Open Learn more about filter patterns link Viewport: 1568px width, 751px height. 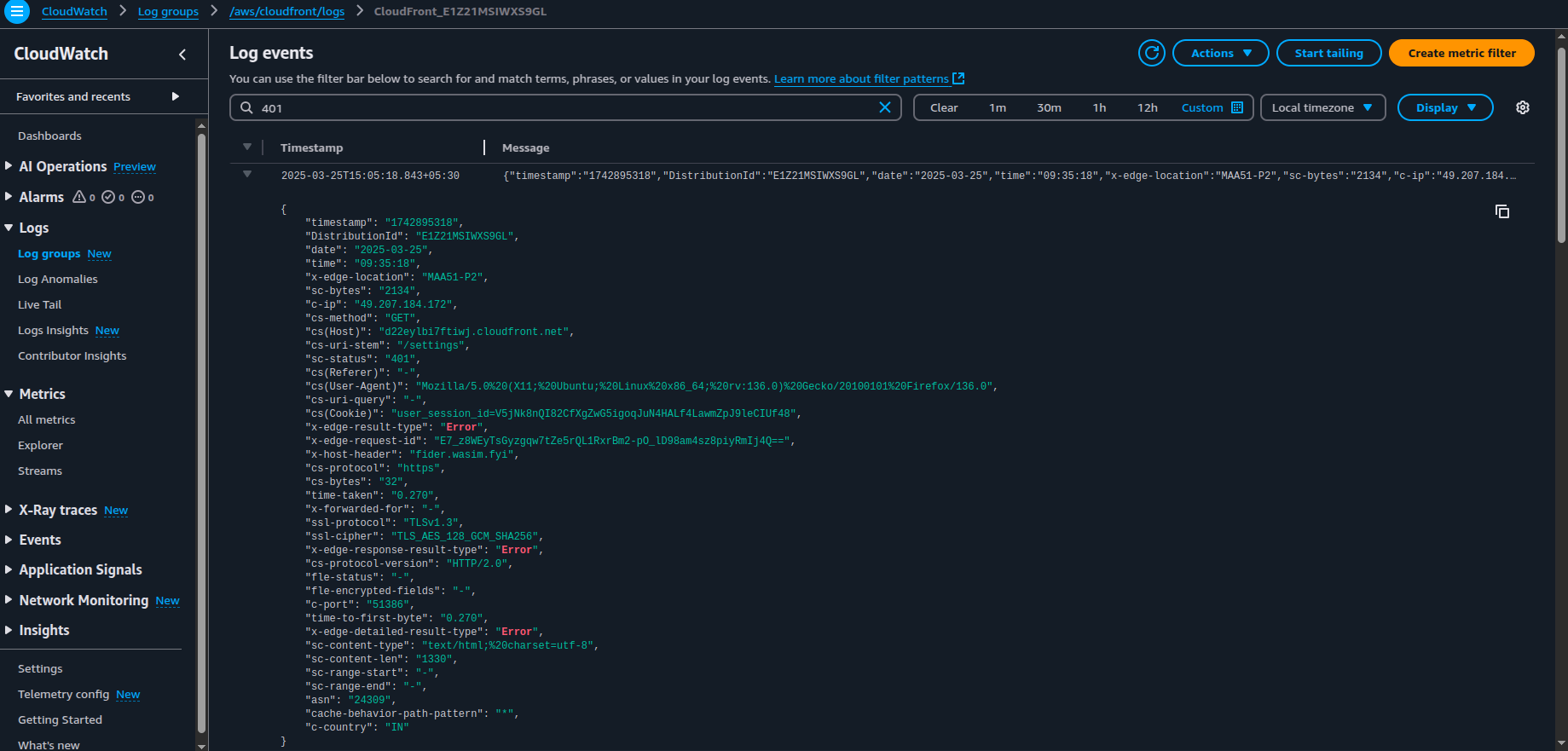coord(861,78)
